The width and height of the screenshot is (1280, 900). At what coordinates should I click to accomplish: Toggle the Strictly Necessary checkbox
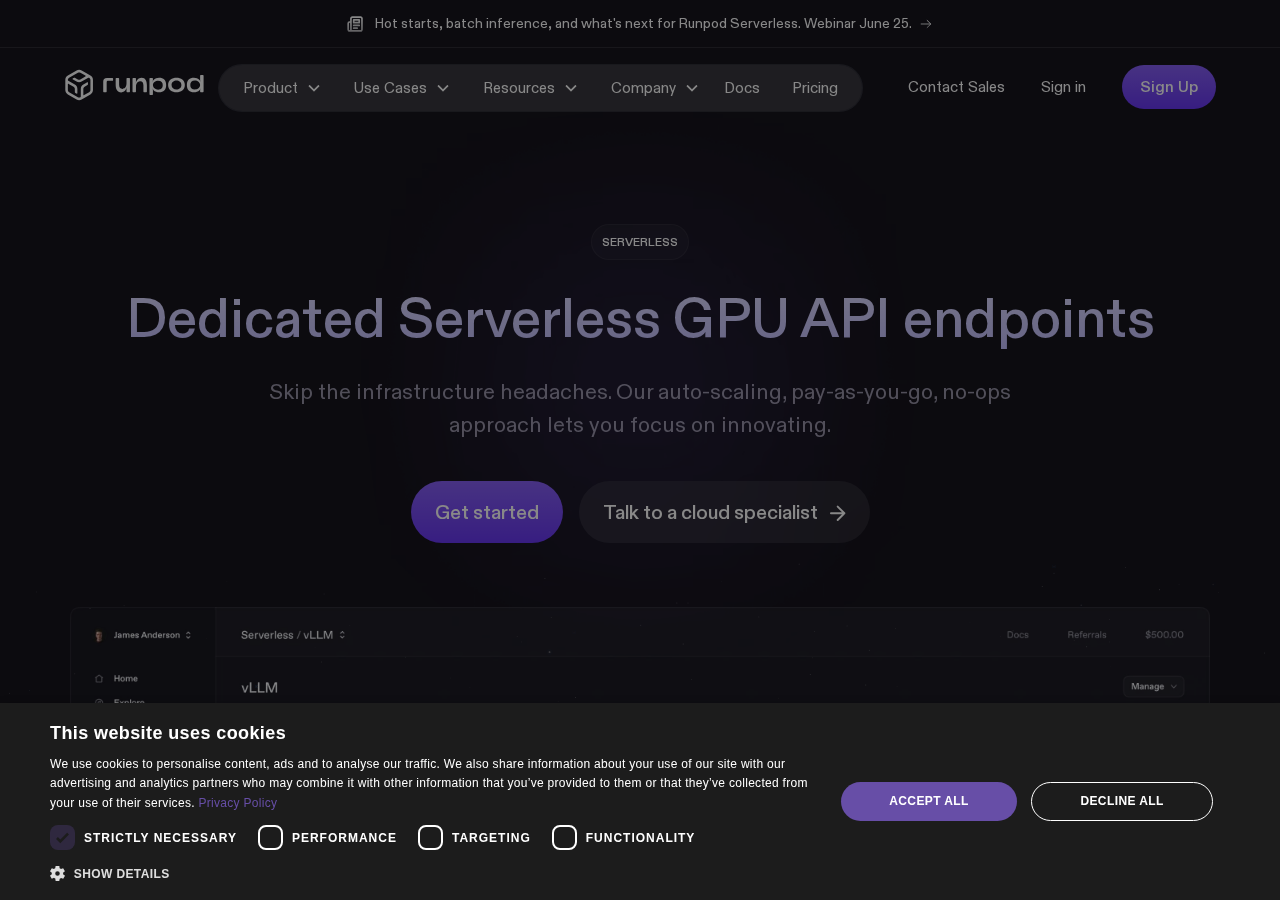click(x=62, y=838)
